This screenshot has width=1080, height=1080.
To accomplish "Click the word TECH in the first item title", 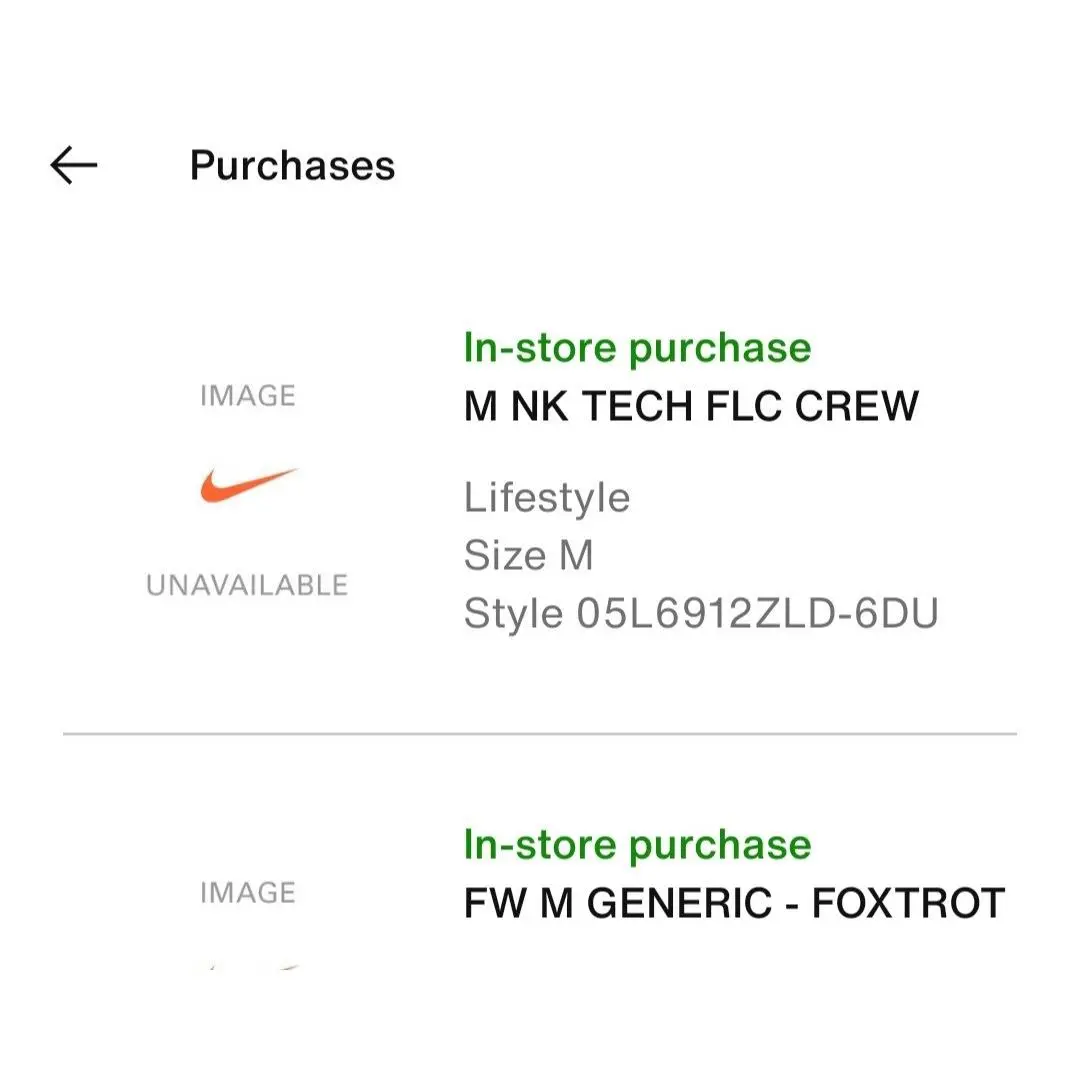I will (637, 406).
